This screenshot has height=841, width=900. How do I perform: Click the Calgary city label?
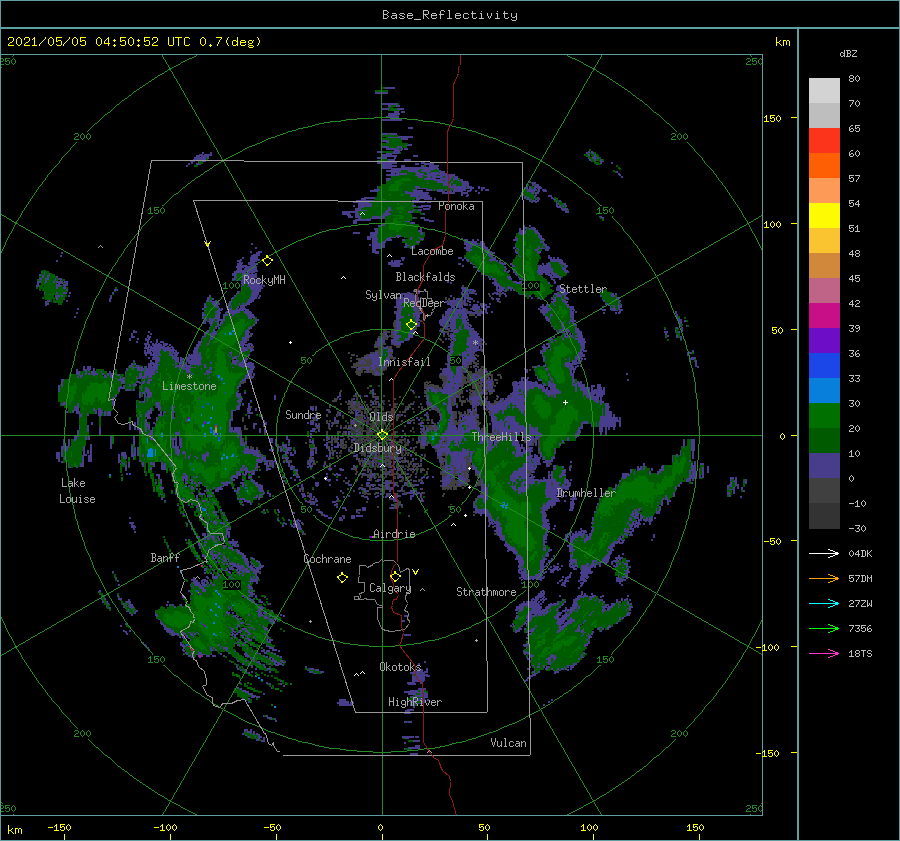point(390,588)
